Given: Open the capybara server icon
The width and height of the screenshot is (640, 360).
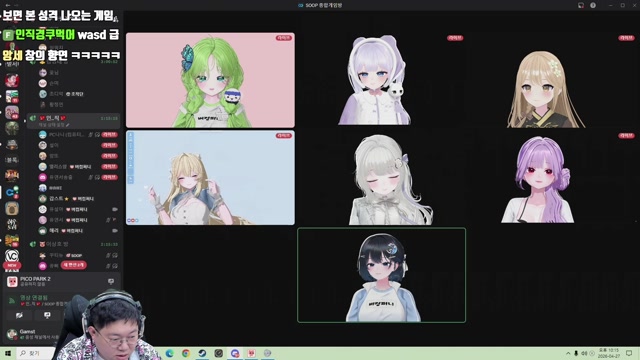Looking at the screenshot, I should (12, 208).
